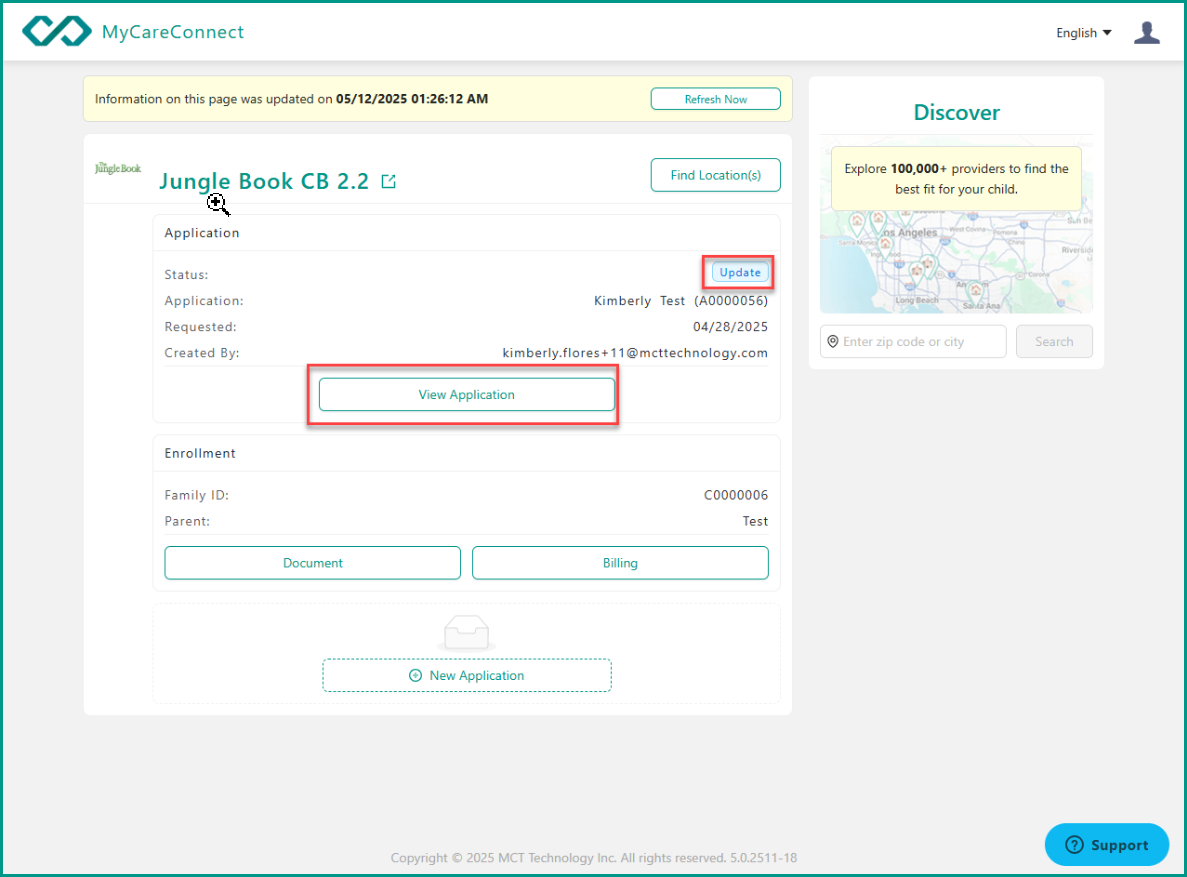Open the user profile icon
1187x877 pixels.
1147,33
